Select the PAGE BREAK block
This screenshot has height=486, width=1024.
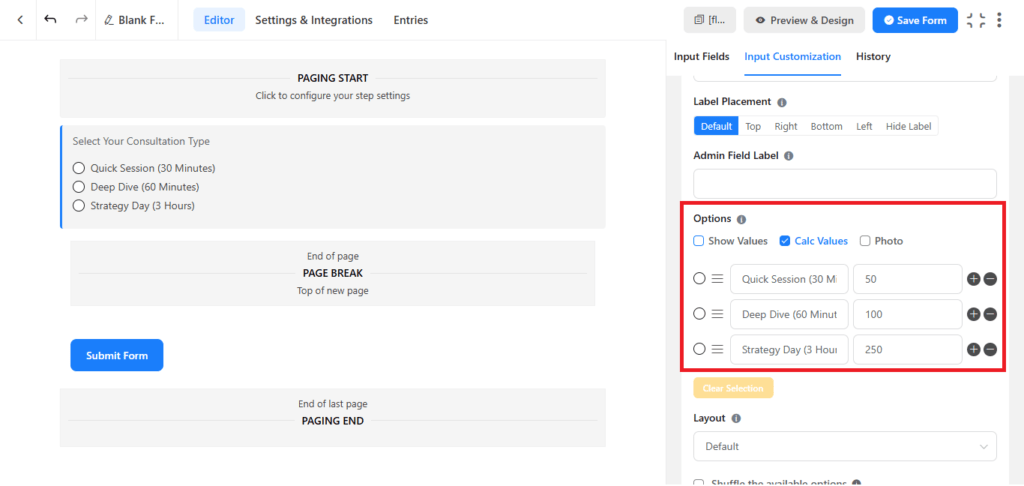[332, 273]
